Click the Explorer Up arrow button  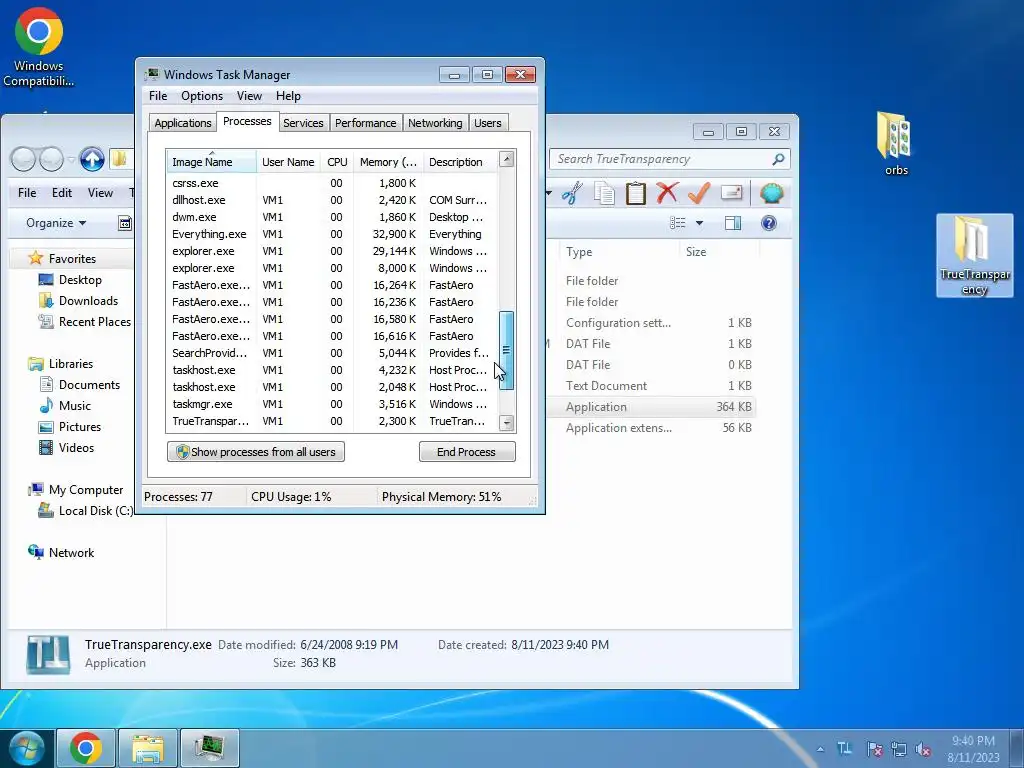92,159
